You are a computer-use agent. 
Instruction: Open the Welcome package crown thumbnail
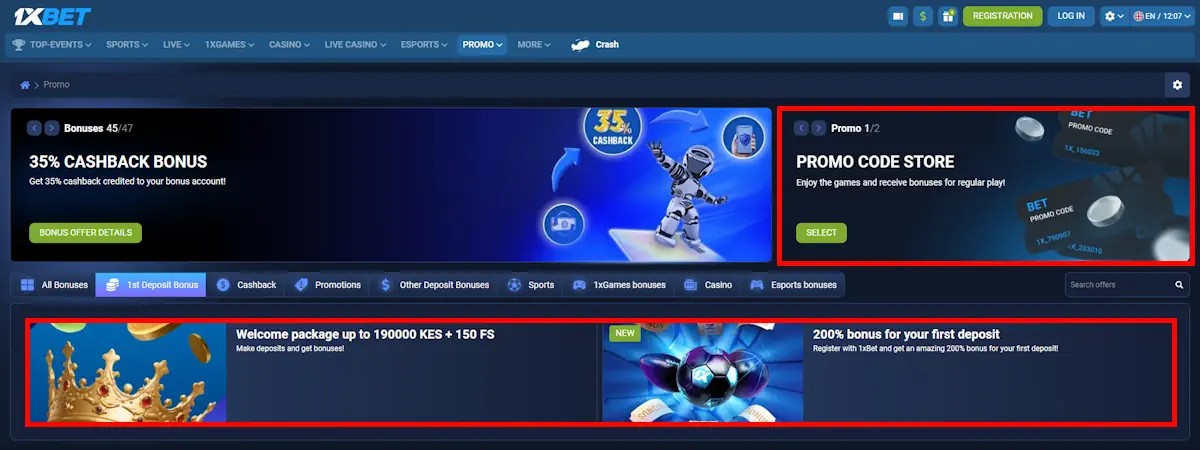[x=128, y=372]
